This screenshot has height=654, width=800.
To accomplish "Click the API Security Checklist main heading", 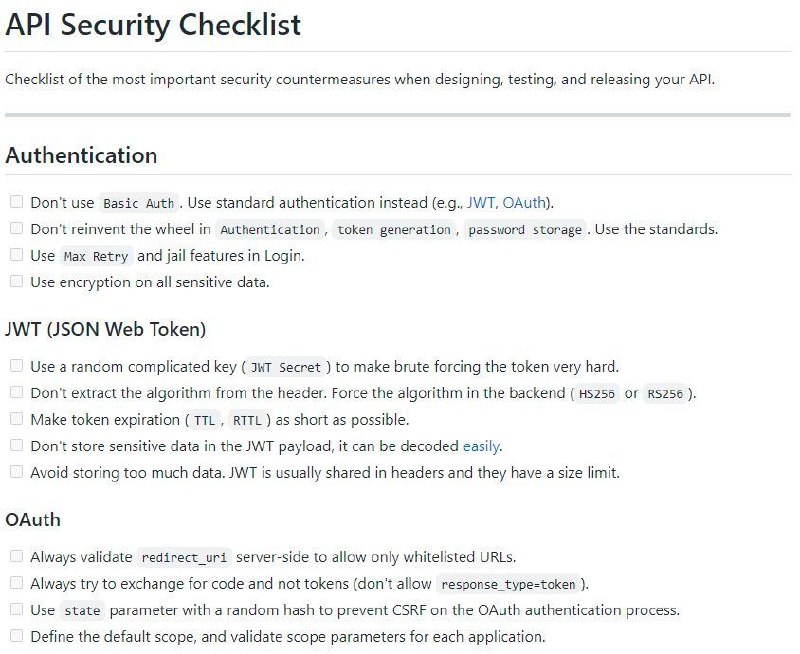I will tap(153, 24).
